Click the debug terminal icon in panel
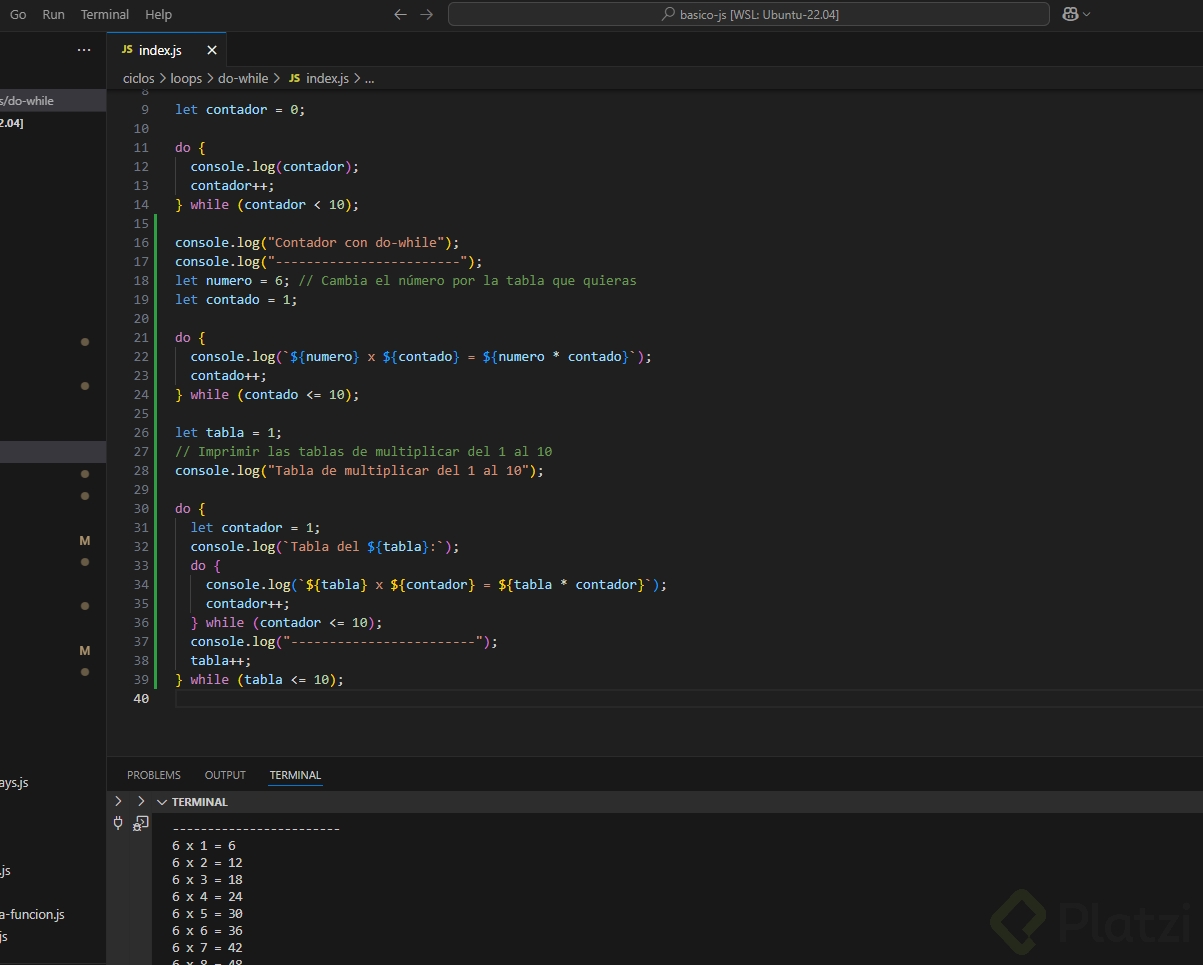Image resolution: width=1203 pixels, height=965 pixels. click(141, 823)
